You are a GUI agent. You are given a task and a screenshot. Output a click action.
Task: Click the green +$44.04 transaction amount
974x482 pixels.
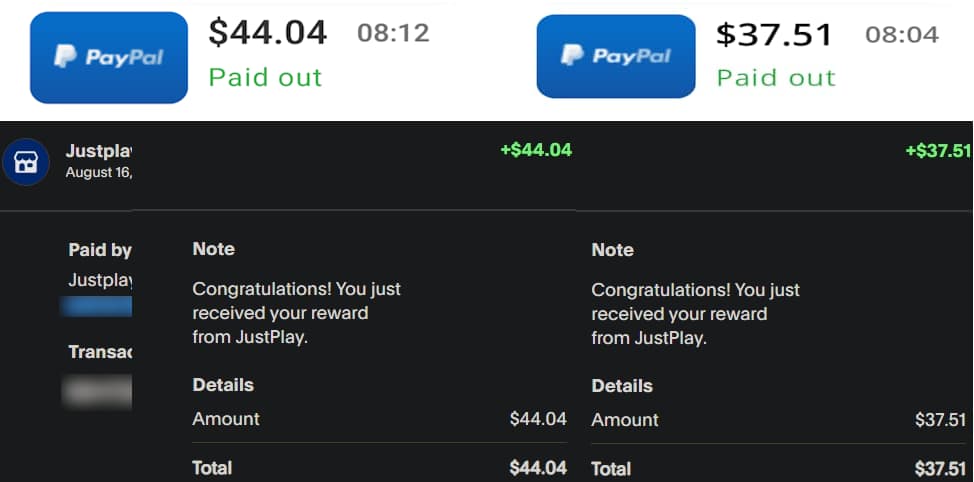click(x=536, y=150)
